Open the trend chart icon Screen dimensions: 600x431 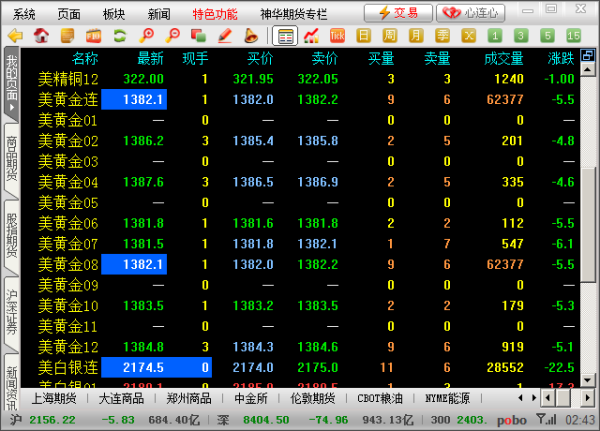click(x=311, y=36)
